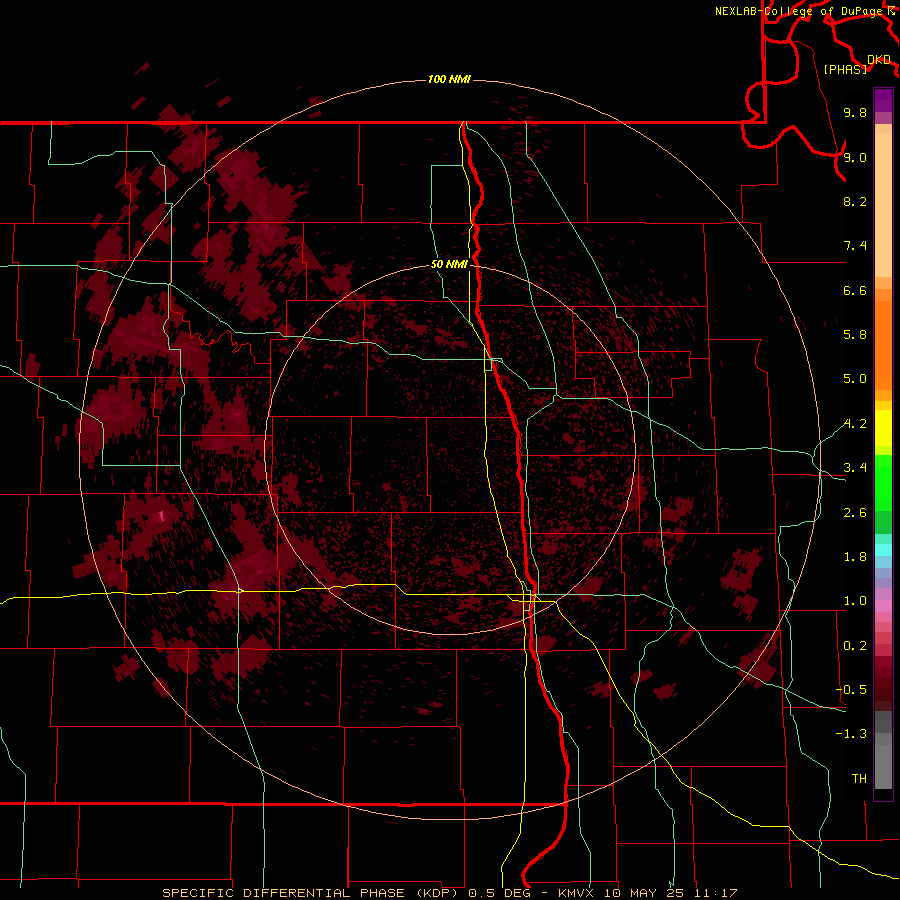Click the 'TH' threshold label on the scale

[859, 779]
